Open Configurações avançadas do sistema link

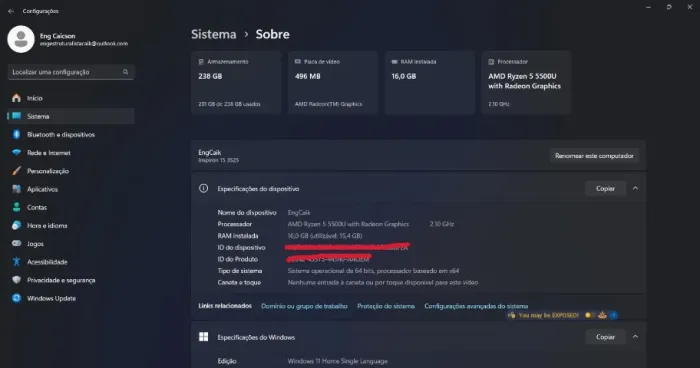click(476, 306)
